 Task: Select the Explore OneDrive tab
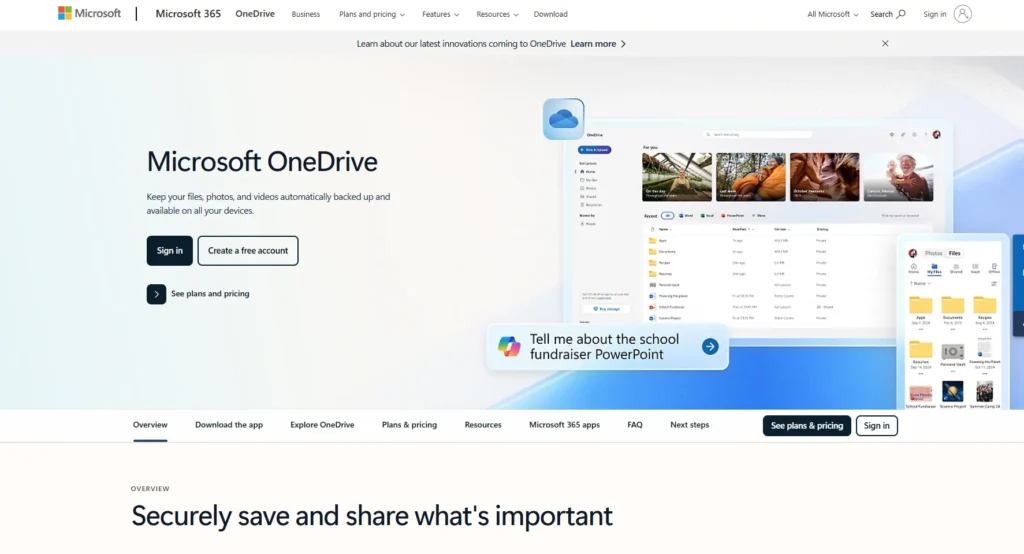pyautogui.click(x=322, y=425)
